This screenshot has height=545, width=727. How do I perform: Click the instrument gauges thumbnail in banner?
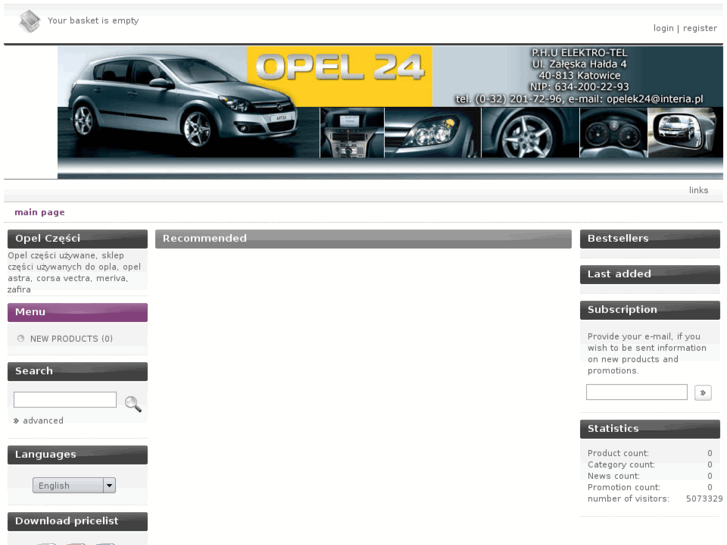[x=613, y=133]
